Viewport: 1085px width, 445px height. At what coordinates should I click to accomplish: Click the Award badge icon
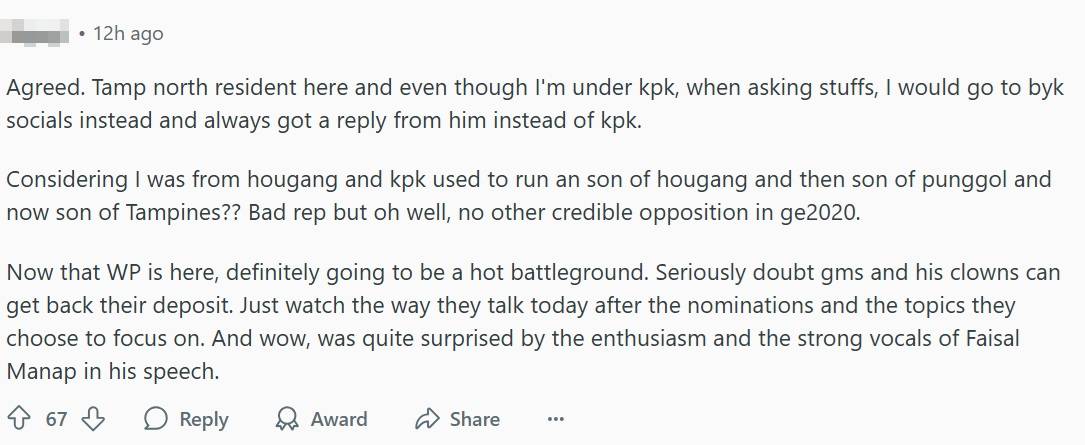click(287, 418)
